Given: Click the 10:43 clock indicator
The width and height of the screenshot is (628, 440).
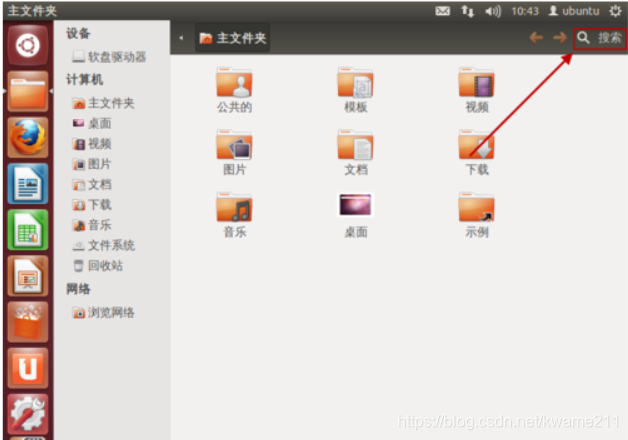Looking at the screenshot, I should 525,11.
